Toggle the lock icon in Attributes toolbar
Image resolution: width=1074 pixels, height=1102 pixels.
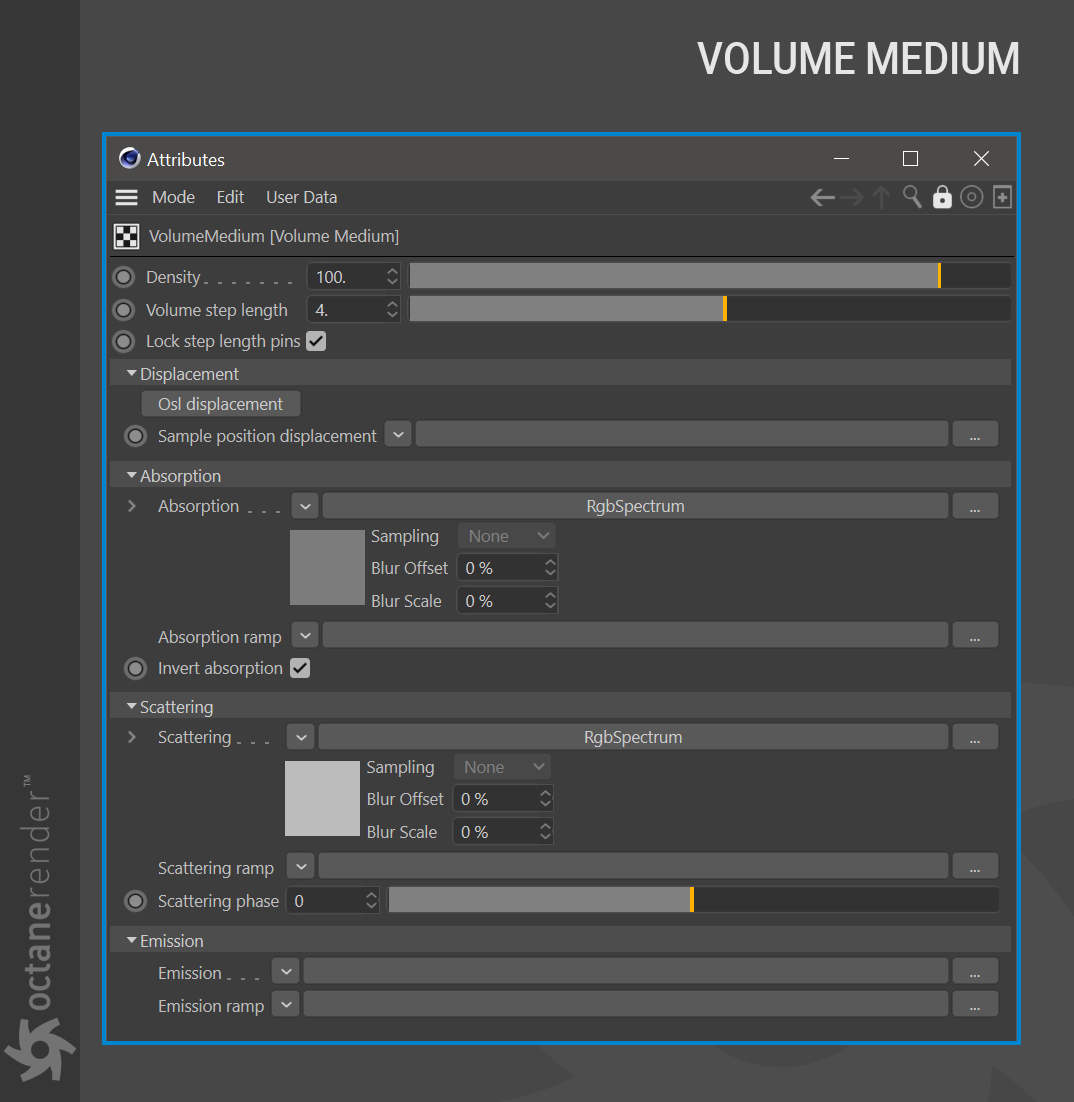(942, 197)
